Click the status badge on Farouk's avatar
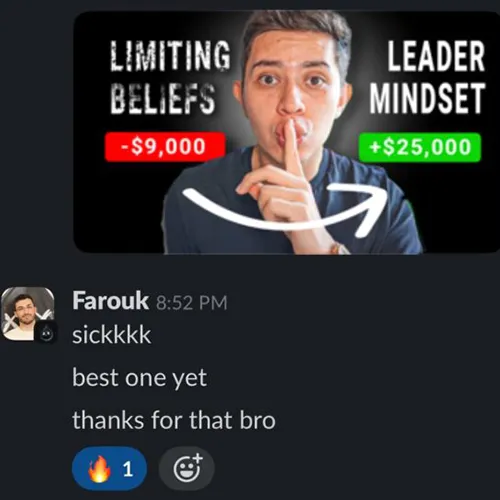 46,333
